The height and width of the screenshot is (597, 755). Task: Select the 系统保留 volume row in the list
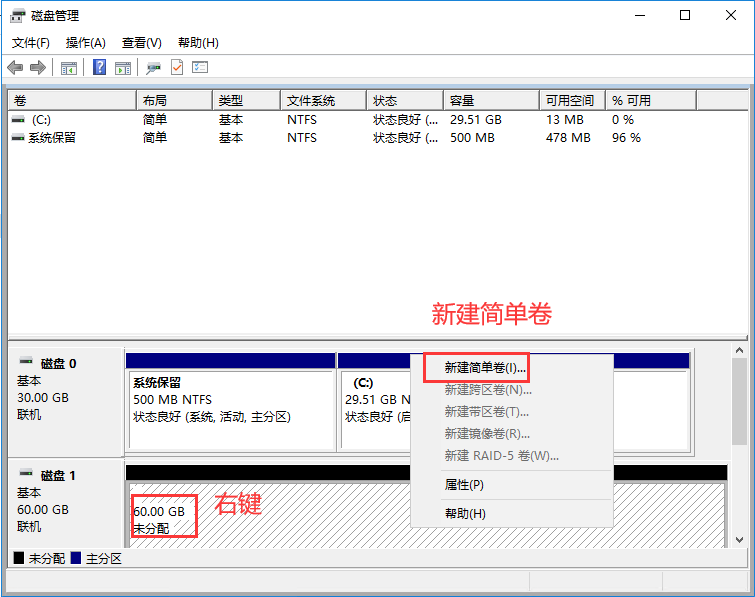(x=351, y=138)
